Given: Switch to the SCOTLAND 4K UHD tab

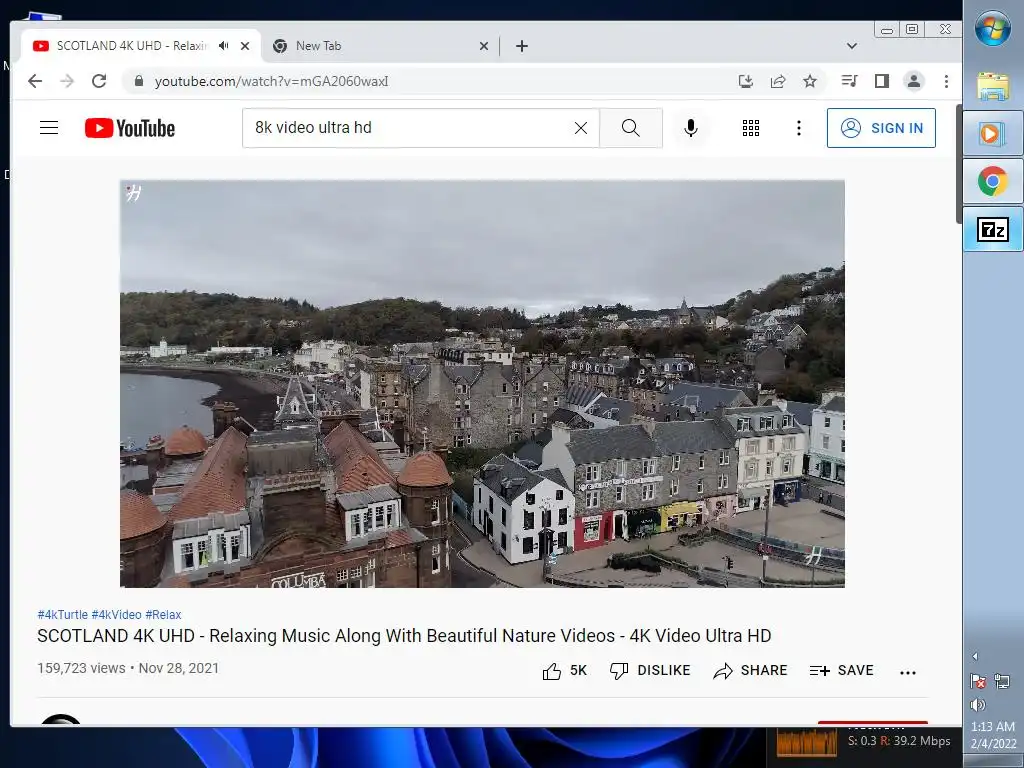Looking at the screenshot, I should [132, 46].
